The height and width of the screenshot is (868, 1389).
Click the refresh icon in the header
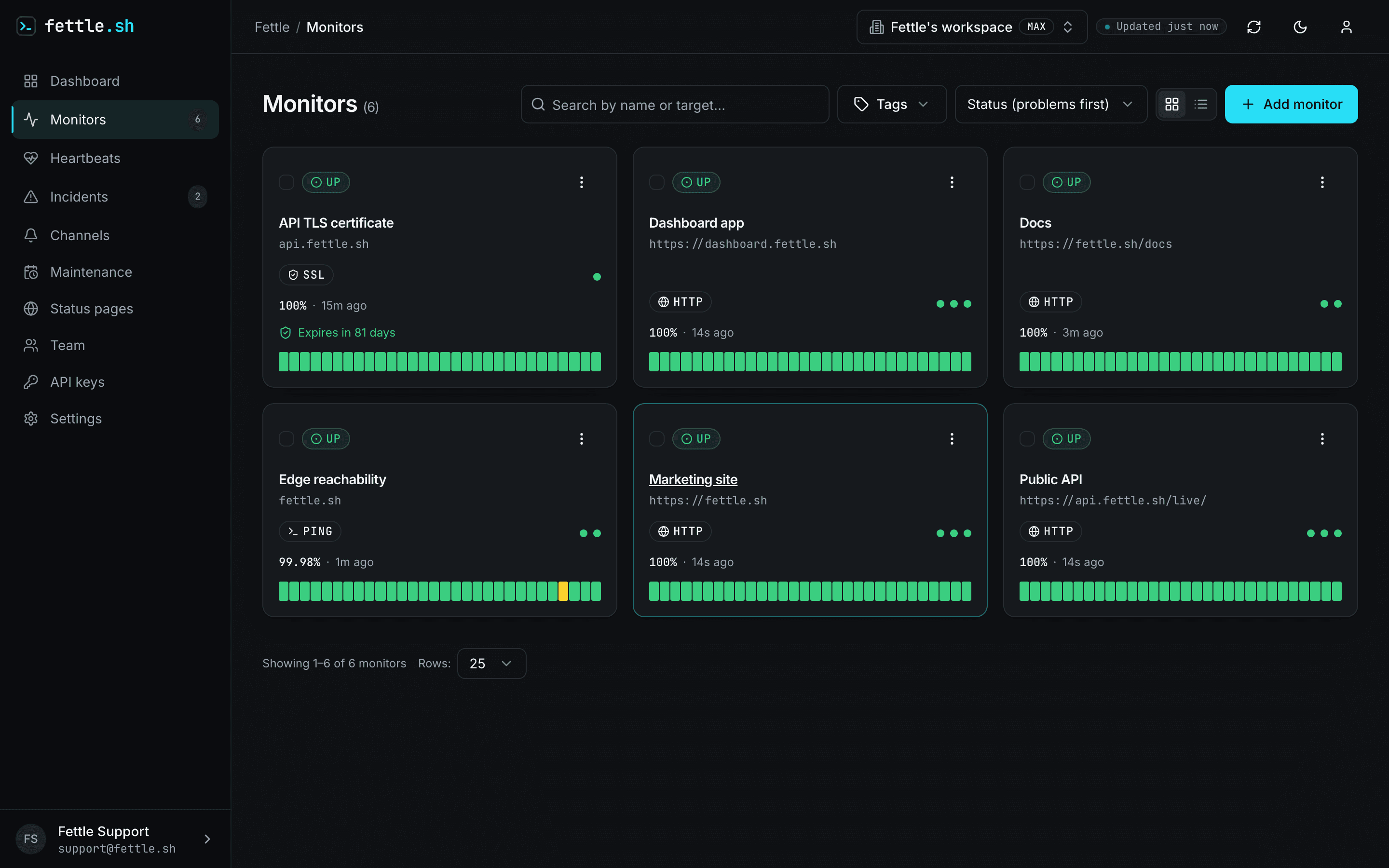(1254, 27)
